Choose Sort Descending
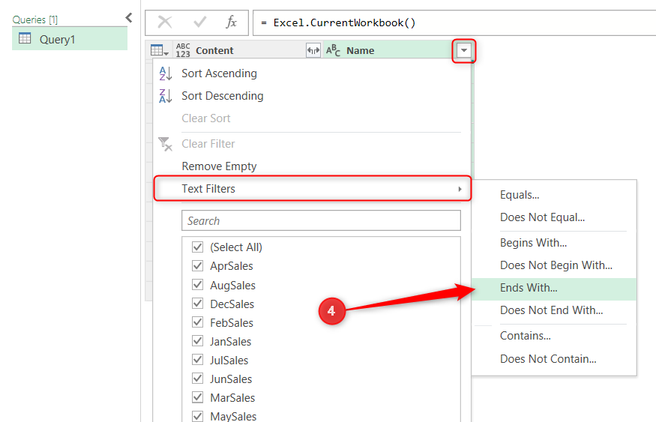 (223, 96)
